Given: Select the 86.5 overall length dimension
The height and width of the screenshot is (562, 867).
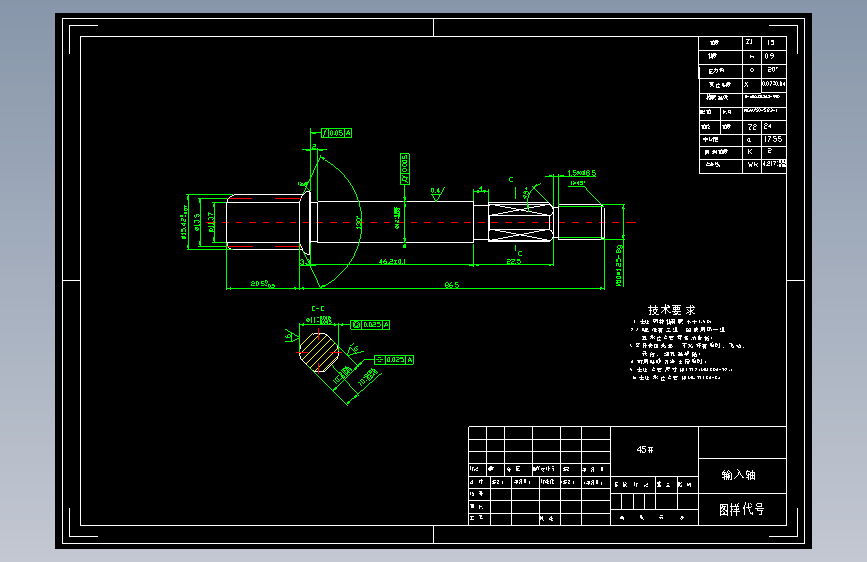Looking at the screenshot, I should [452, 285].
